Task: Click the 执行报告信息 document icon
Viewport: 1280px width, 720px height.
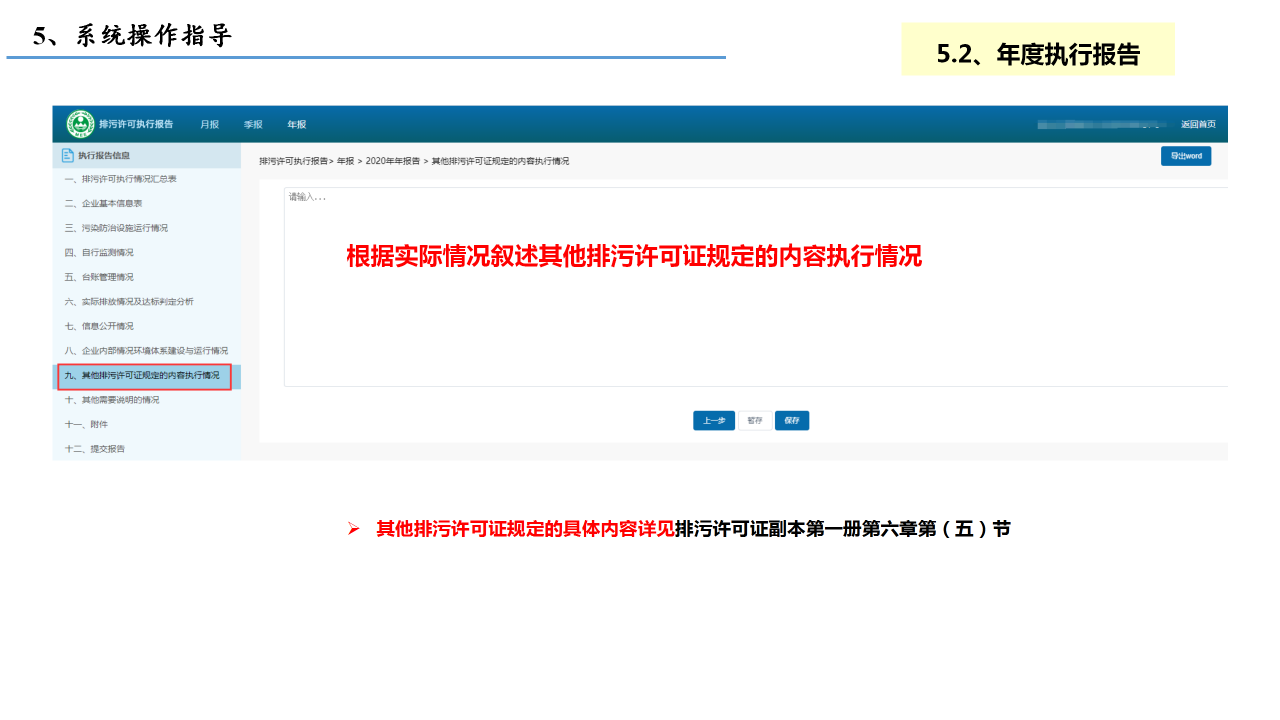Action: coord(68,155)
